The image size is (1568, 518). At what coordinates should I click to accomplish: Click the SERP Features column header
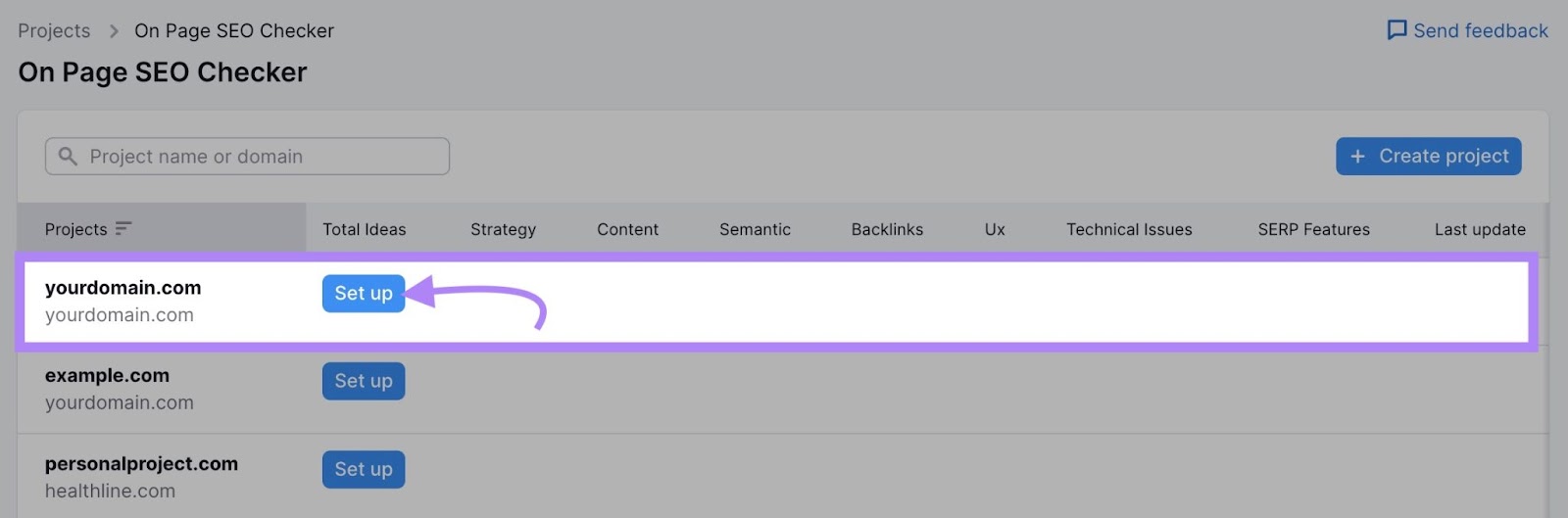pyautogui.click(x=1313, y=229)
